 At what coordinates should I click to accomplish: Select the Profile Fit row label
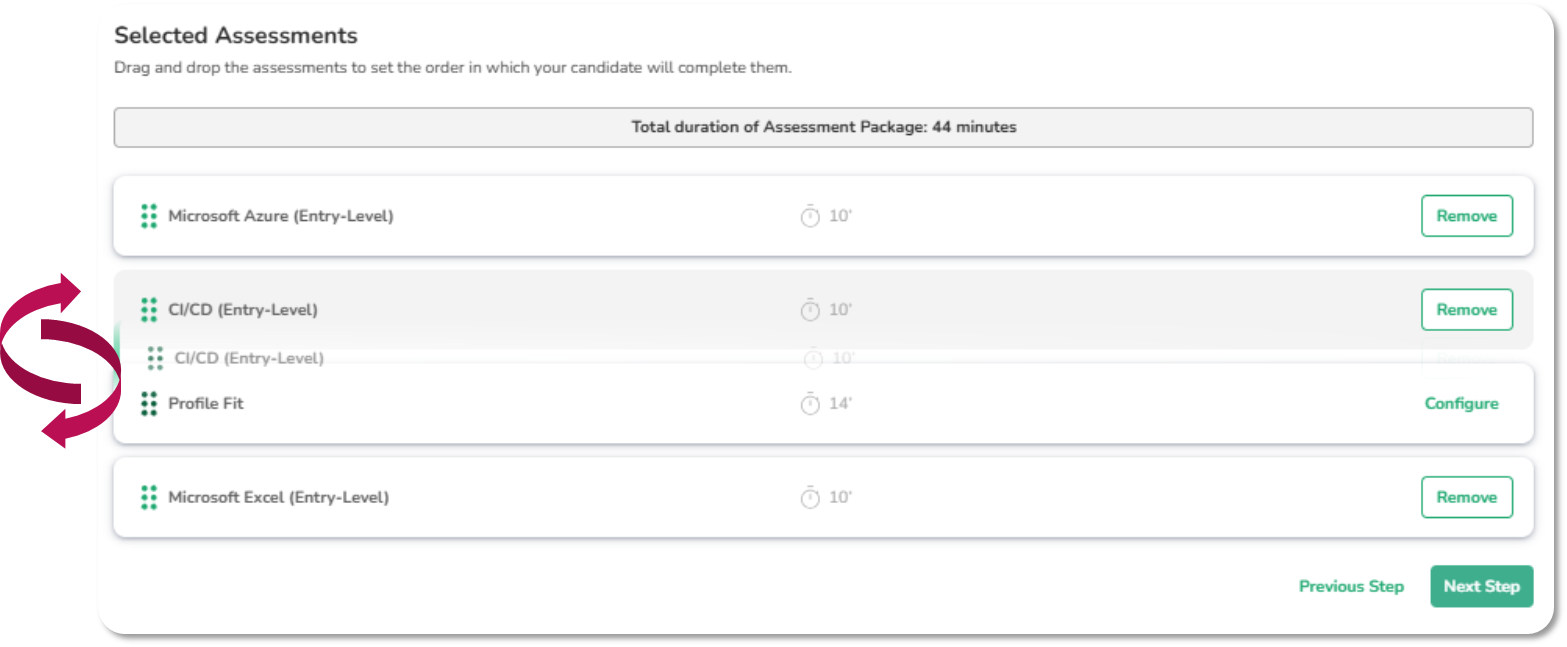pyautogui.click(x=206, y=404)
